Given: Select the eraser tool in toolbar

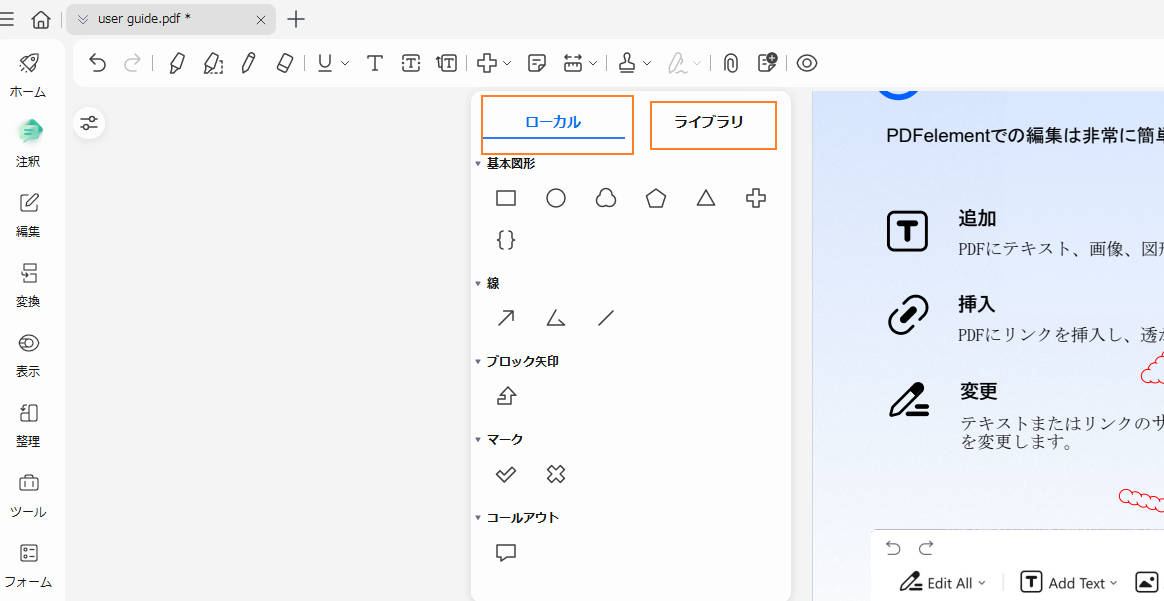Looking at the screenshot, I should 285,63.
